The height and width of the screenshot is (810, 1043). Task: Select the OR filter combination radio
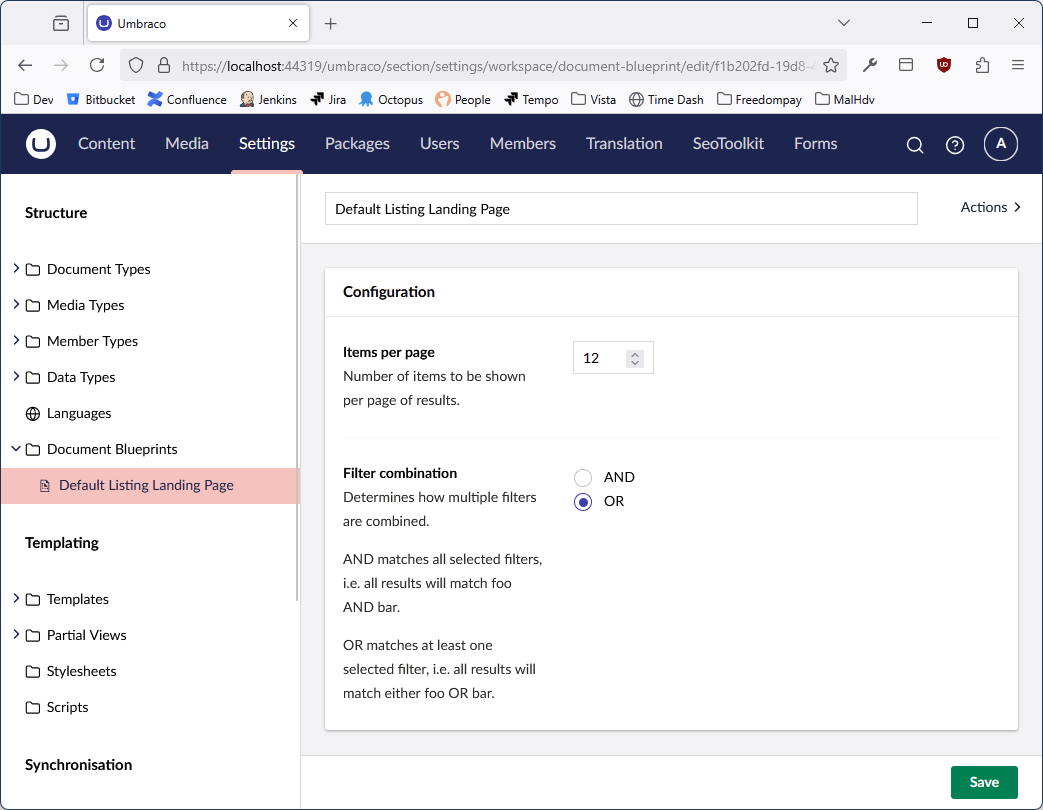click(583, 502)
